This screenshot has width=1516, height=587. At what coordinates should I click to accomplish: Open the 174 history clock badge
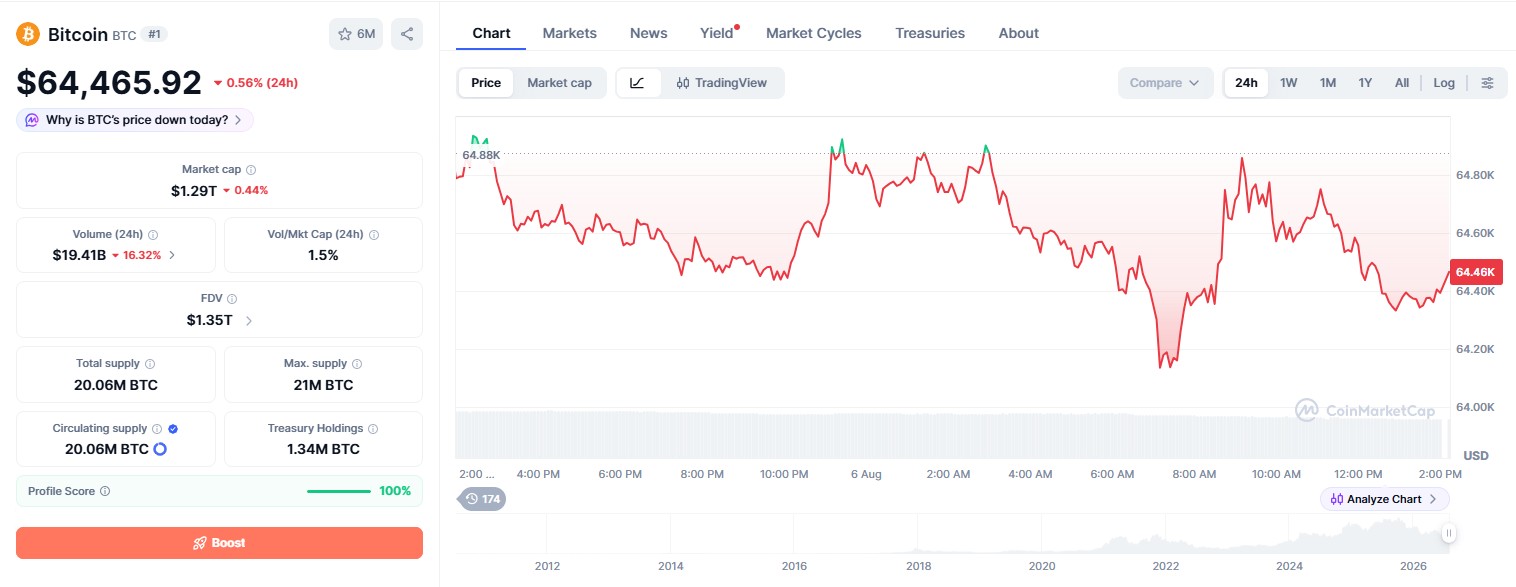(x=482, y=498)
